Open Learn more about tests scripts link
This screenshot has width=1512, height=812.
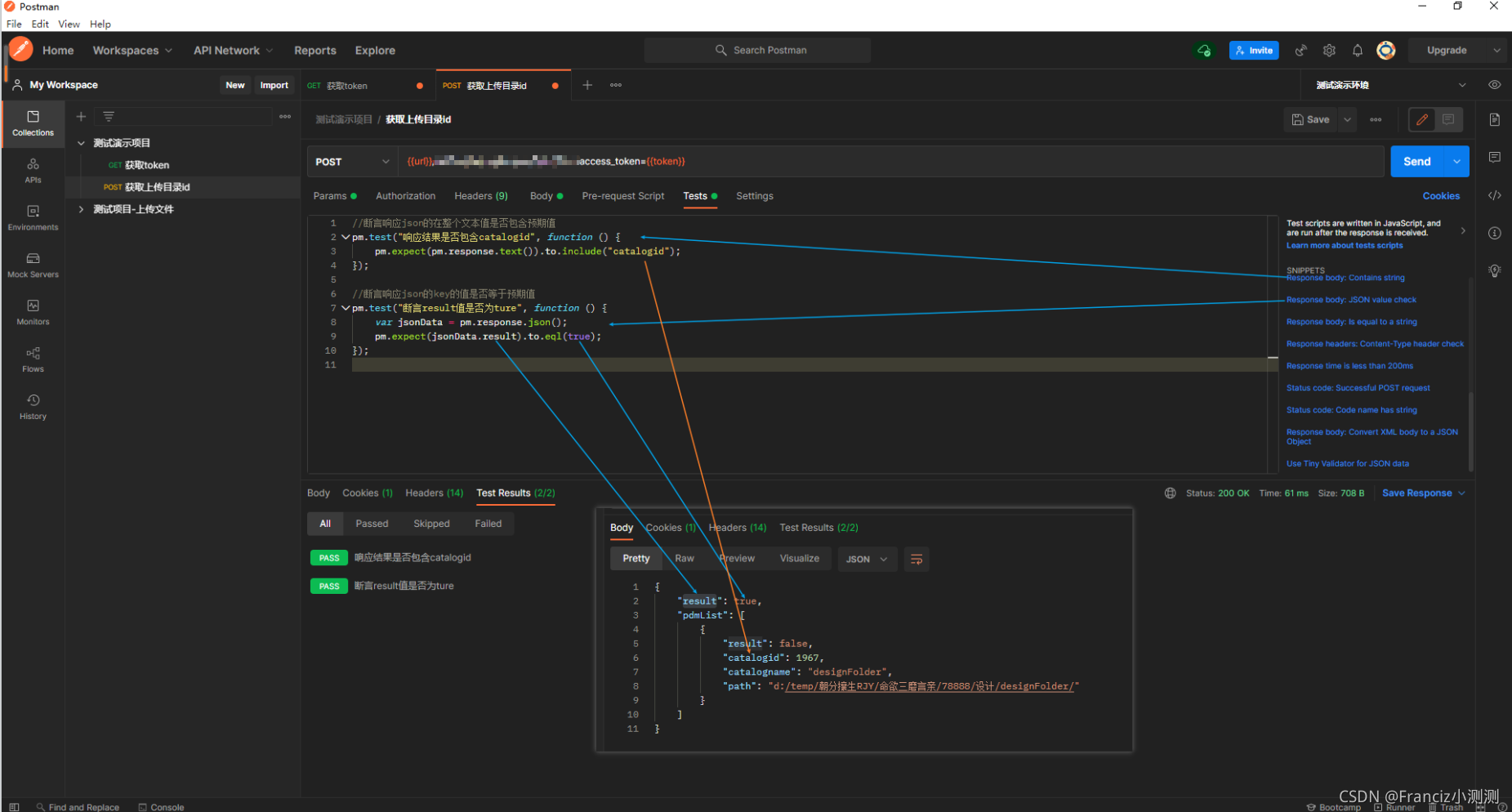point(1345,246)
